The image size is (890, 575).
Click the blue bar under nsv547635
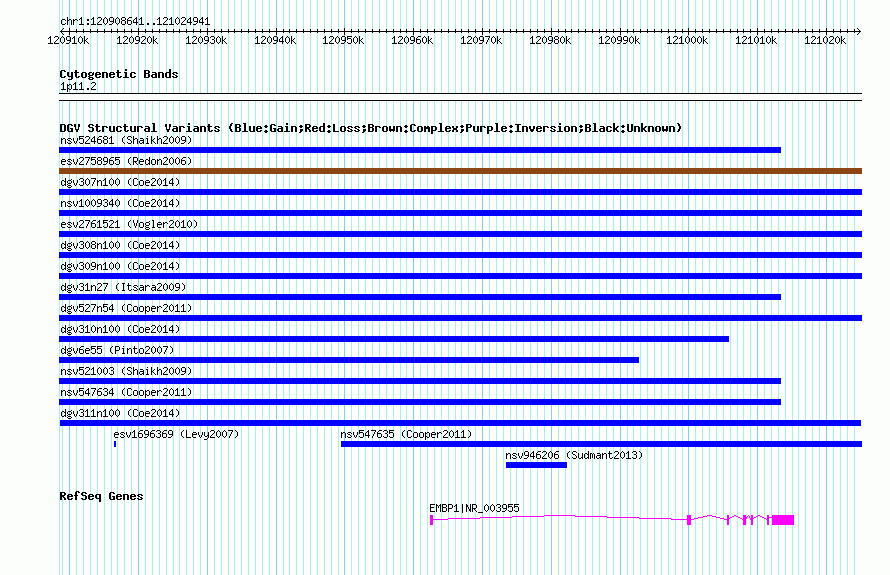point(601,444)
